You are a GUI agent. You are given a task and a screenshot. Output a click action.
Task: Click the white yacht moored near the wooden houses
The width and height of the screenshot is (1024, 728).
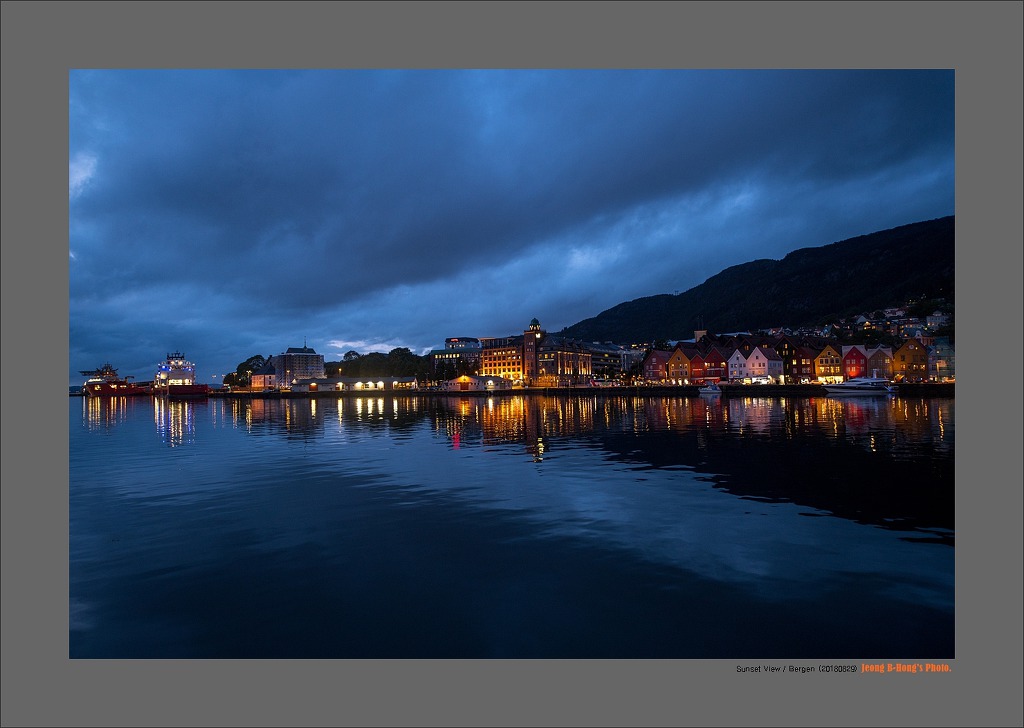(x=857, y=386)
